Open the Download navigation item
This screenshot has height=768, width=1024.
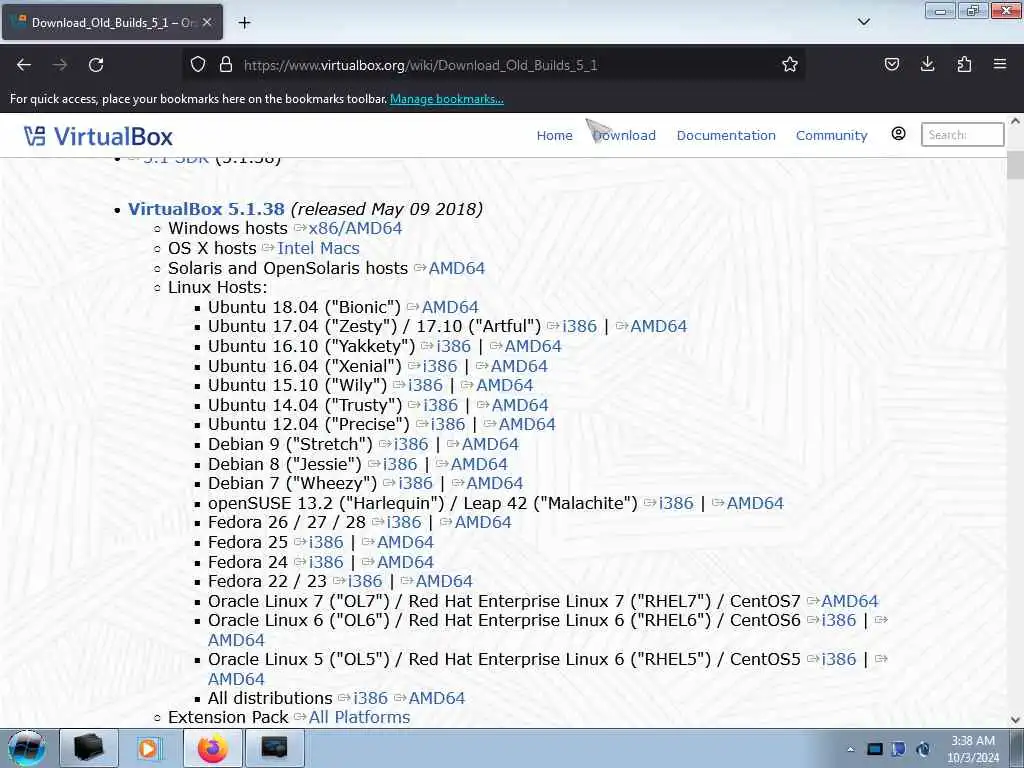[x=624, y=135]
